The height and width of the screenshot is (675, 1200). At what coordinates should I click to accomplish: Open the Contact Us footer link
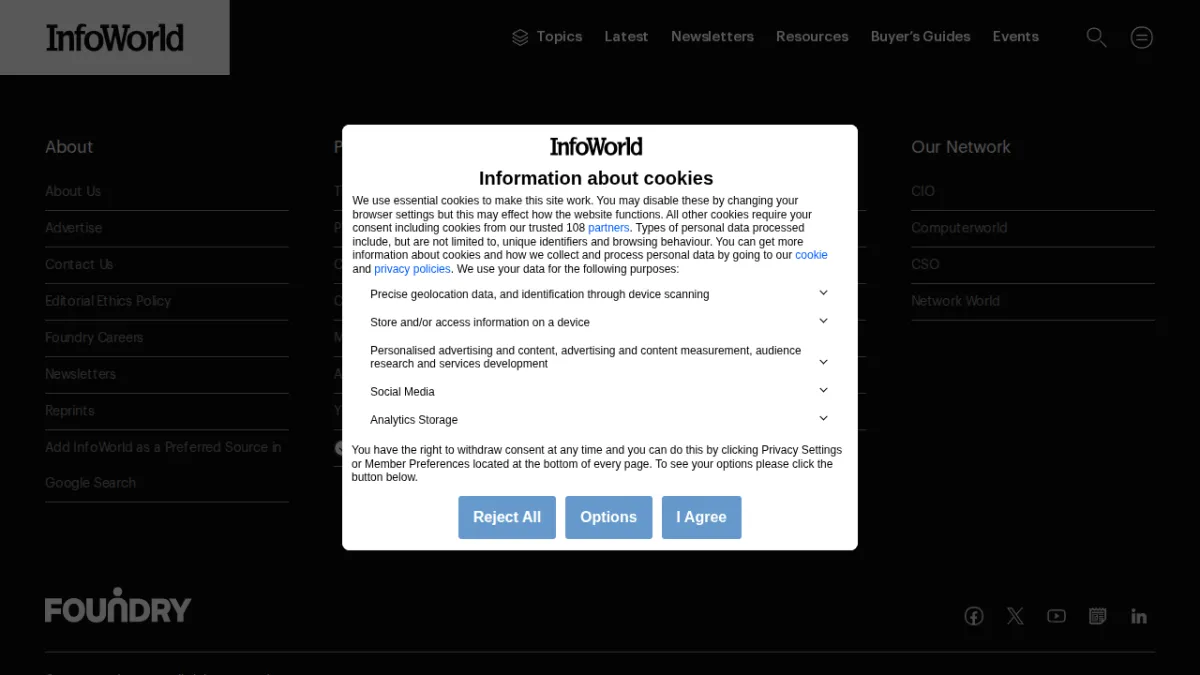[x=79, y=264]
